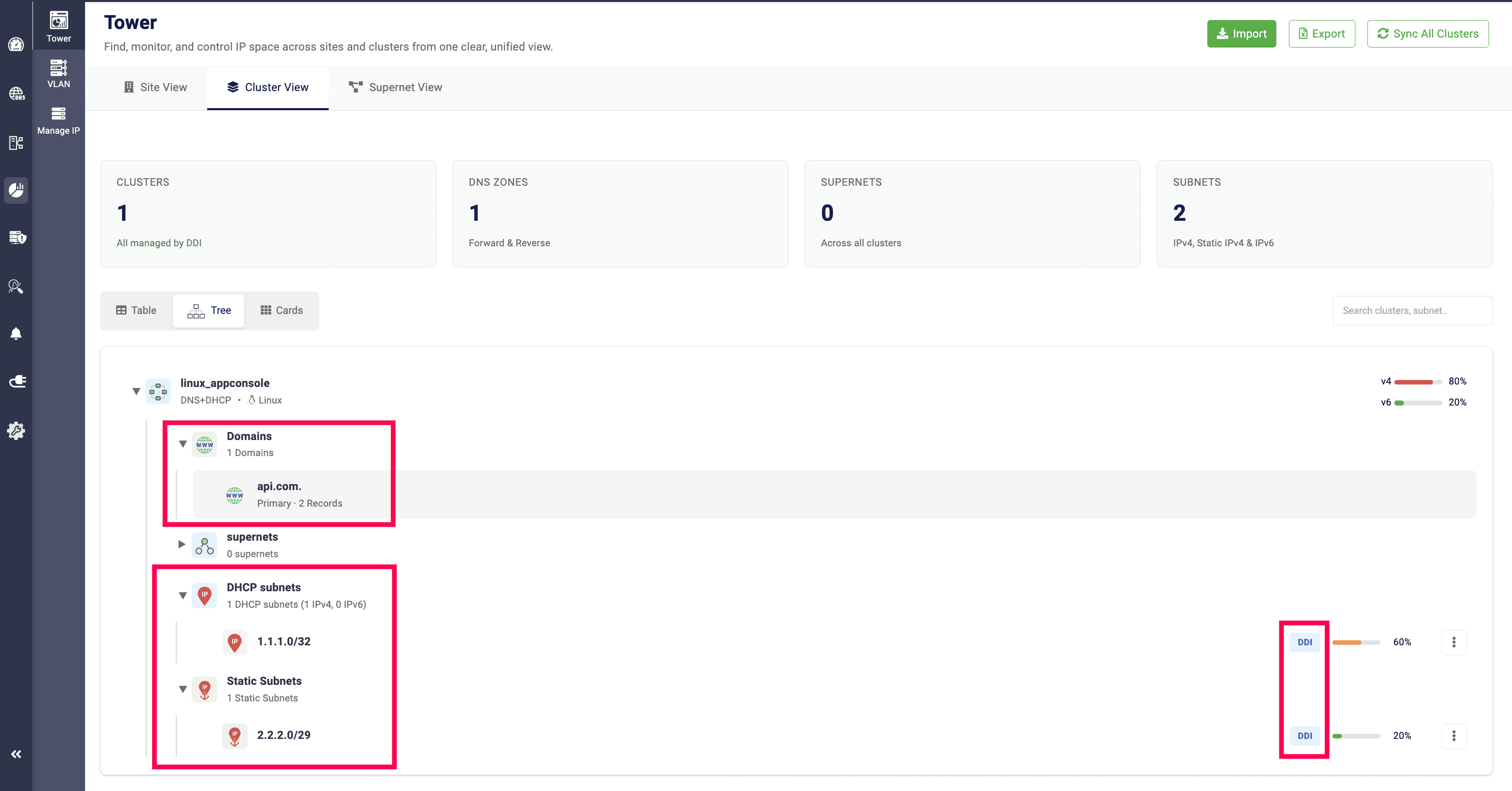Collapse sidebar with double-chevron icon
The height and width of the screenshot is (791, 1512).
[16, 754]
